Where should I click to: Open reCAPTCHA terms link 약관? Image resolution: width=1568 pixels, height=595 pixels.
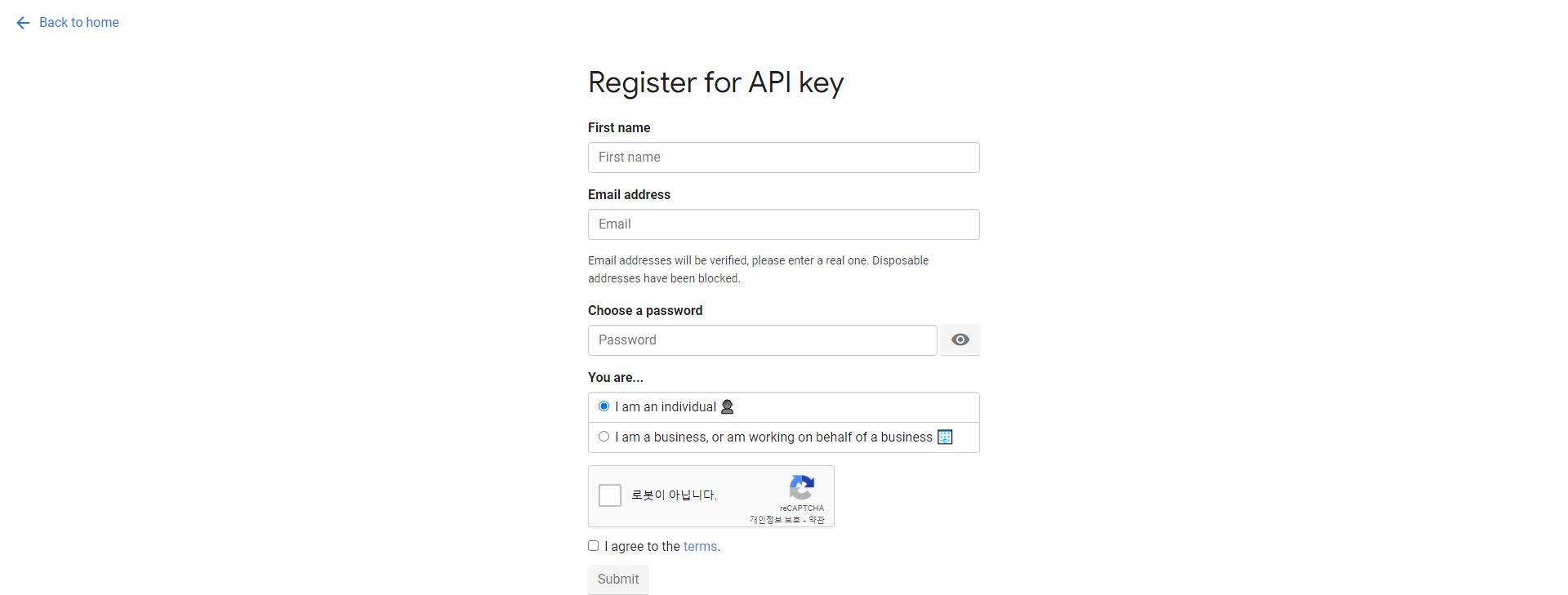pyautogui.click(x=817, y=520)
